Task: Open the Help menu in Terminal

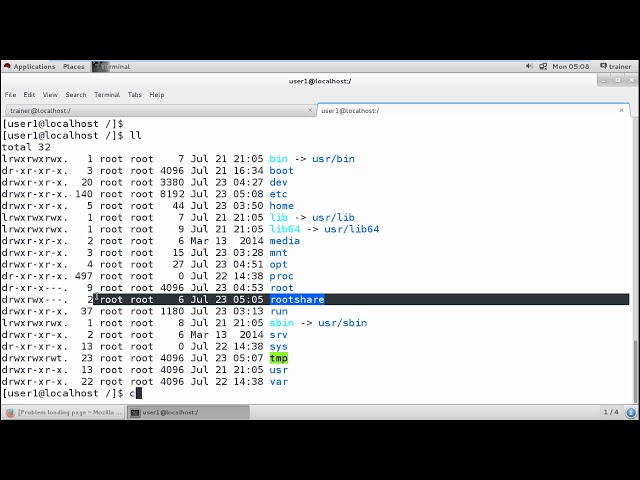Action: tap(157, 95)
